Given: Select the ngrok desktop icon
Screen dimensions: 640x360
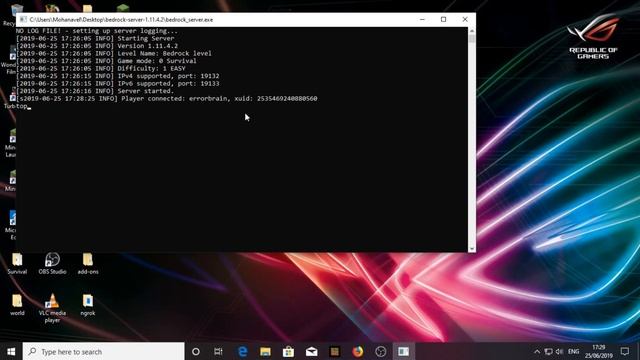Looking at the screenshot, I should tap(88, 305).
